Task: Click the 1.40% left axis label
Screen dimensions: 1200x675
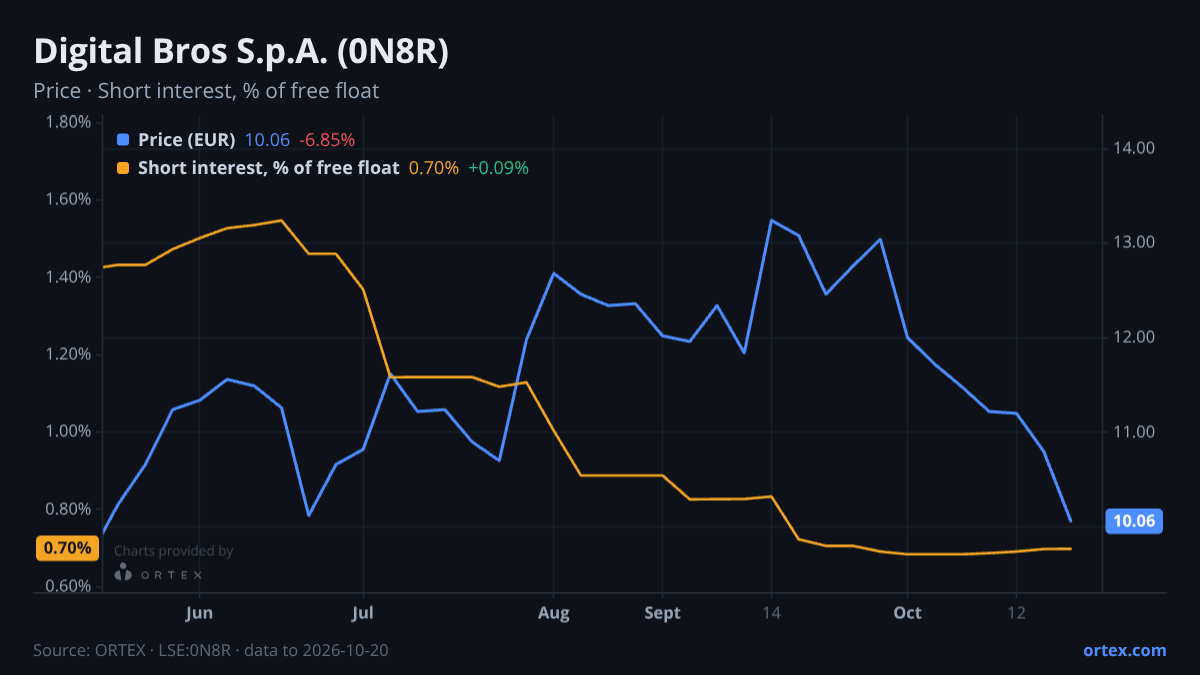Action: tap(68, 277)
